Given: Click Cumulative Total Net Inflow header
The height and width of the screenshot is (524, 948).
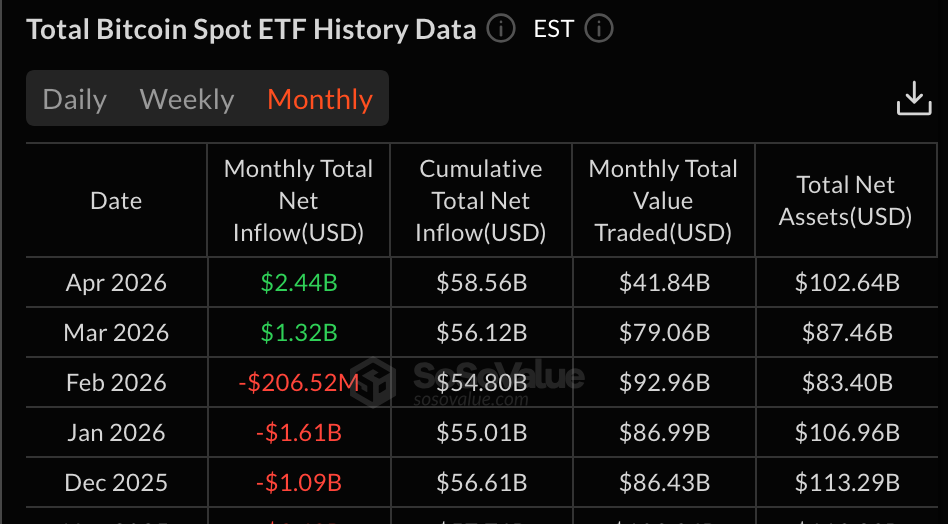Looking at the screenshot, I should pos(481,201).
